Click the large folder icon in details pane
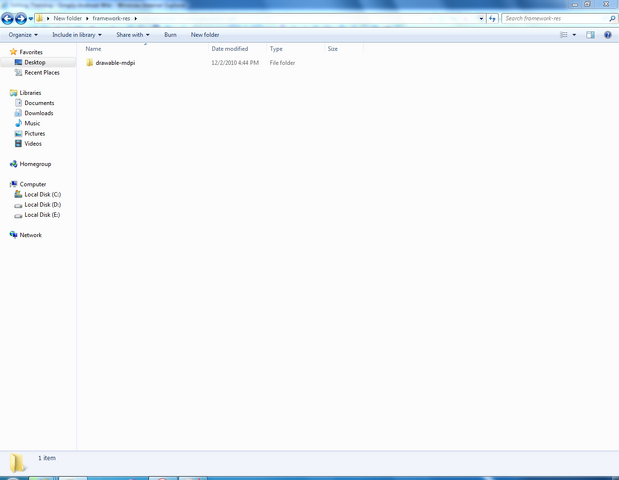The image size is (619, 480). coord(18,463)
